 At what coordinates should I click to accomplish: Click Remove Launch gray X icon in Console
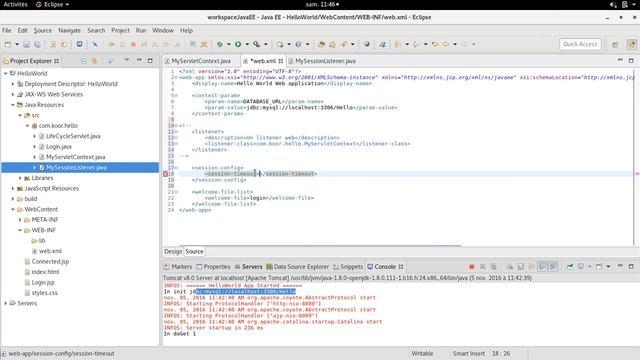point(482,267)
